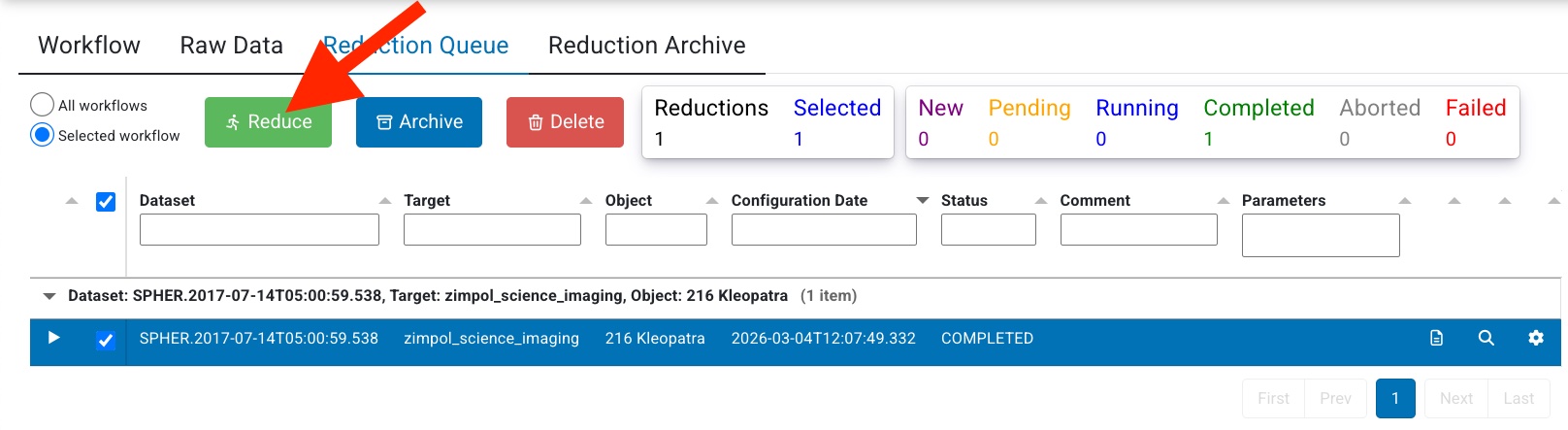Click the Pending status counter

coord(1029,122)
